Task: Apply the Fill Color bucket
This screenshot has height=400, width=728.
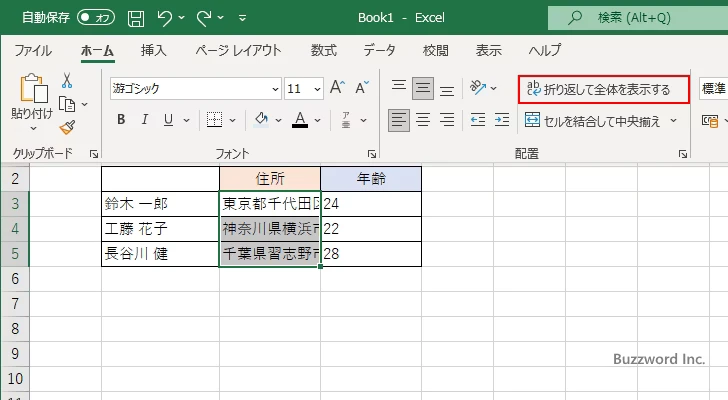Action: [261, 120]
